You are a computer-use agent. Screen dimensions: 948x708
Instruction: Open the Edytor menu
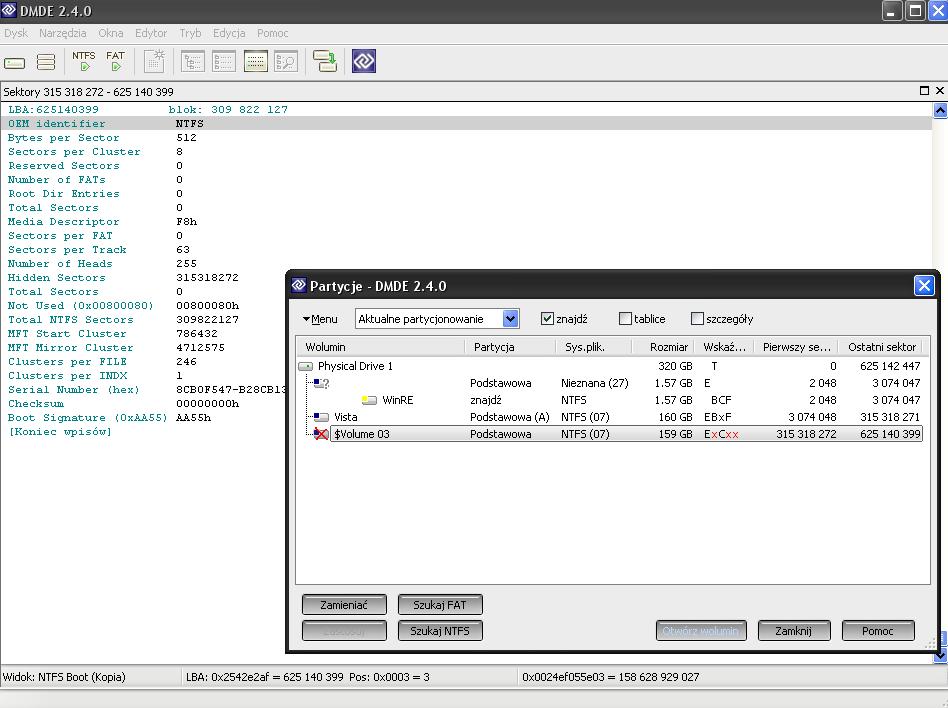(x=151, y=33)
